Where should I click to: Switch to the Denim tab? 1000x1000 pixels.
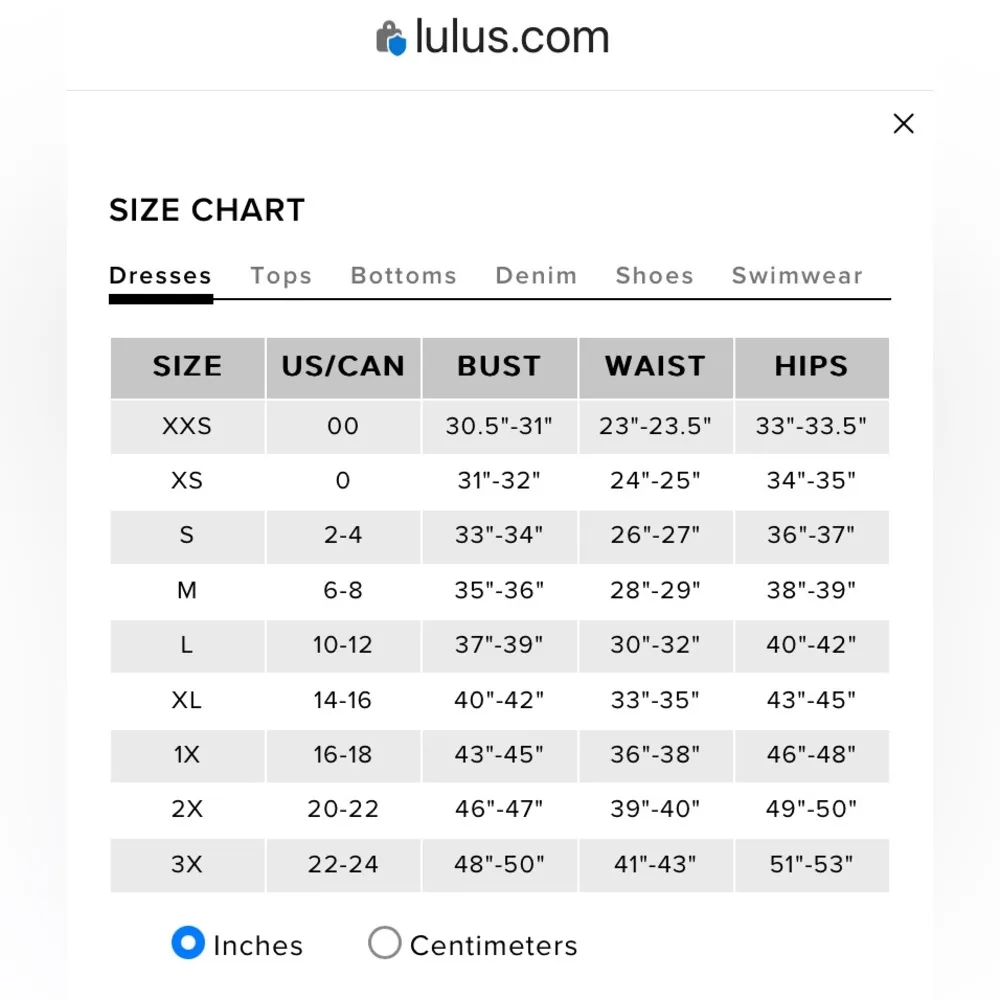tap(536, 276)
